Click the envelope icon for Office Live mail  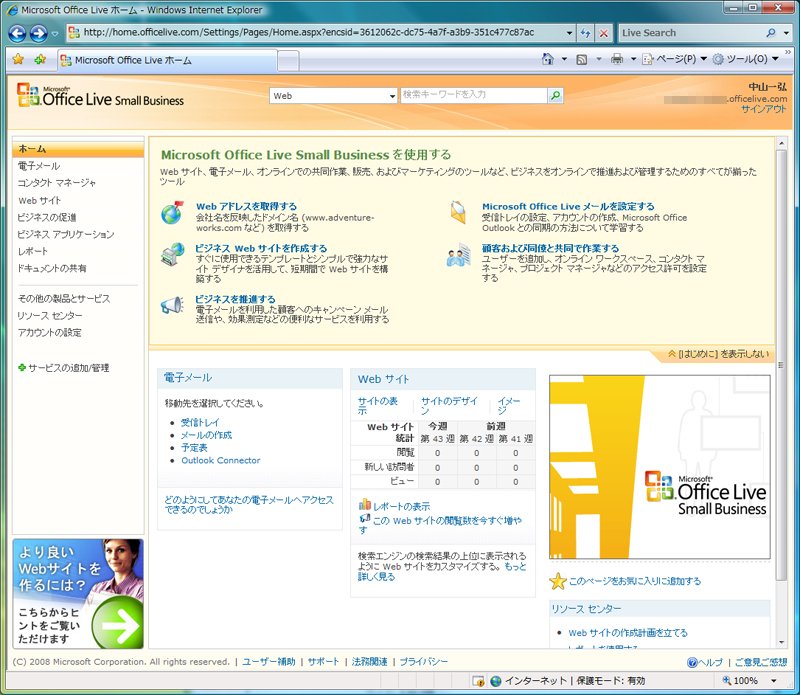point(458,212)
